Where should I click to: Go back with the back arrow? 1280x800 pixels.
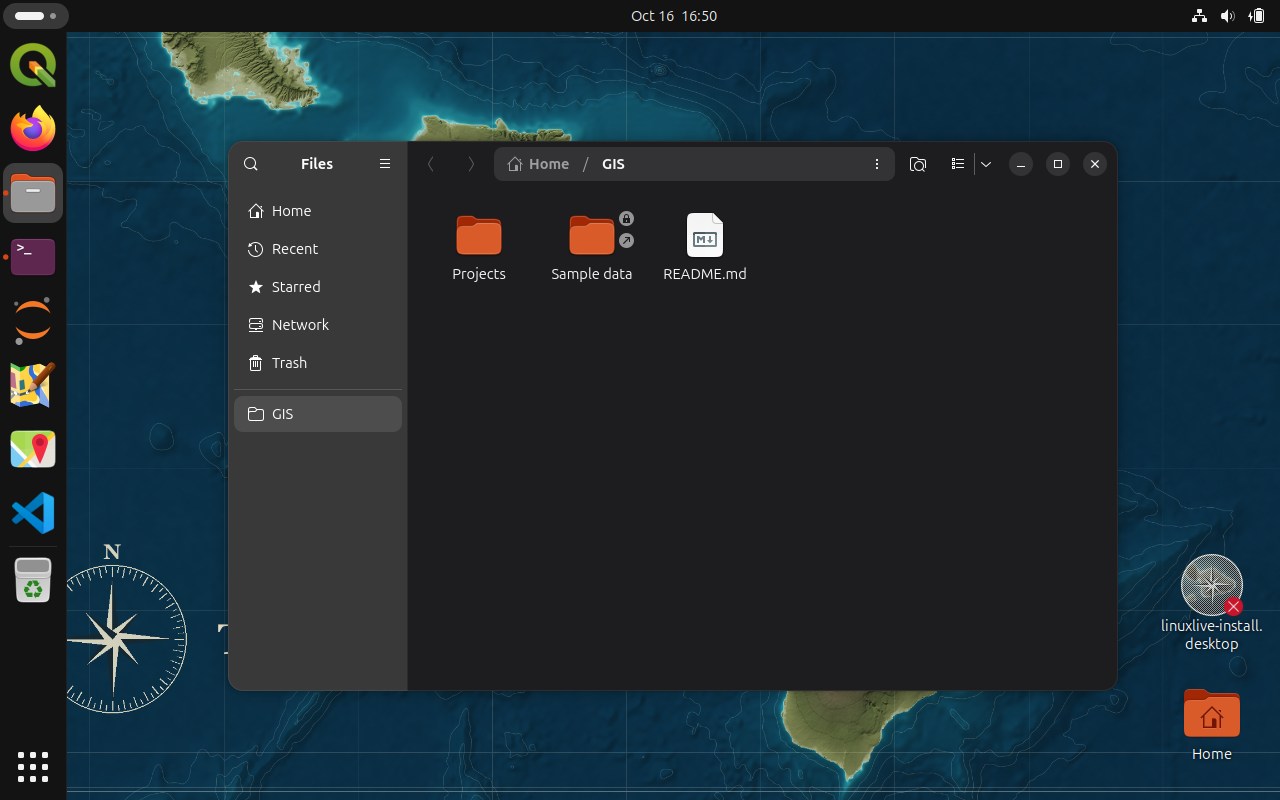(x=431, y=164)
